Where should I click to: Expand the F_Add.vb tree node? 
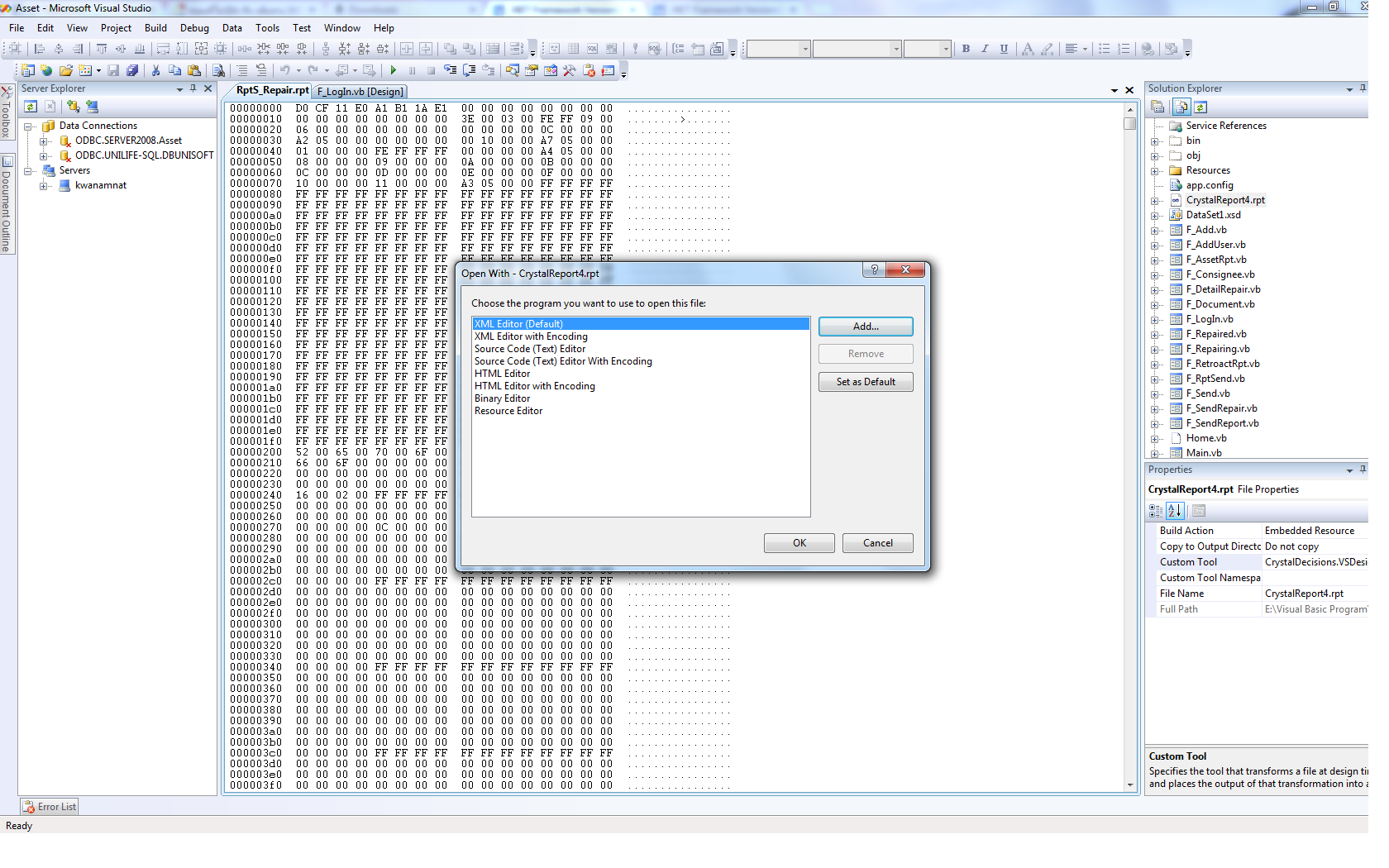click(1154, 231)
